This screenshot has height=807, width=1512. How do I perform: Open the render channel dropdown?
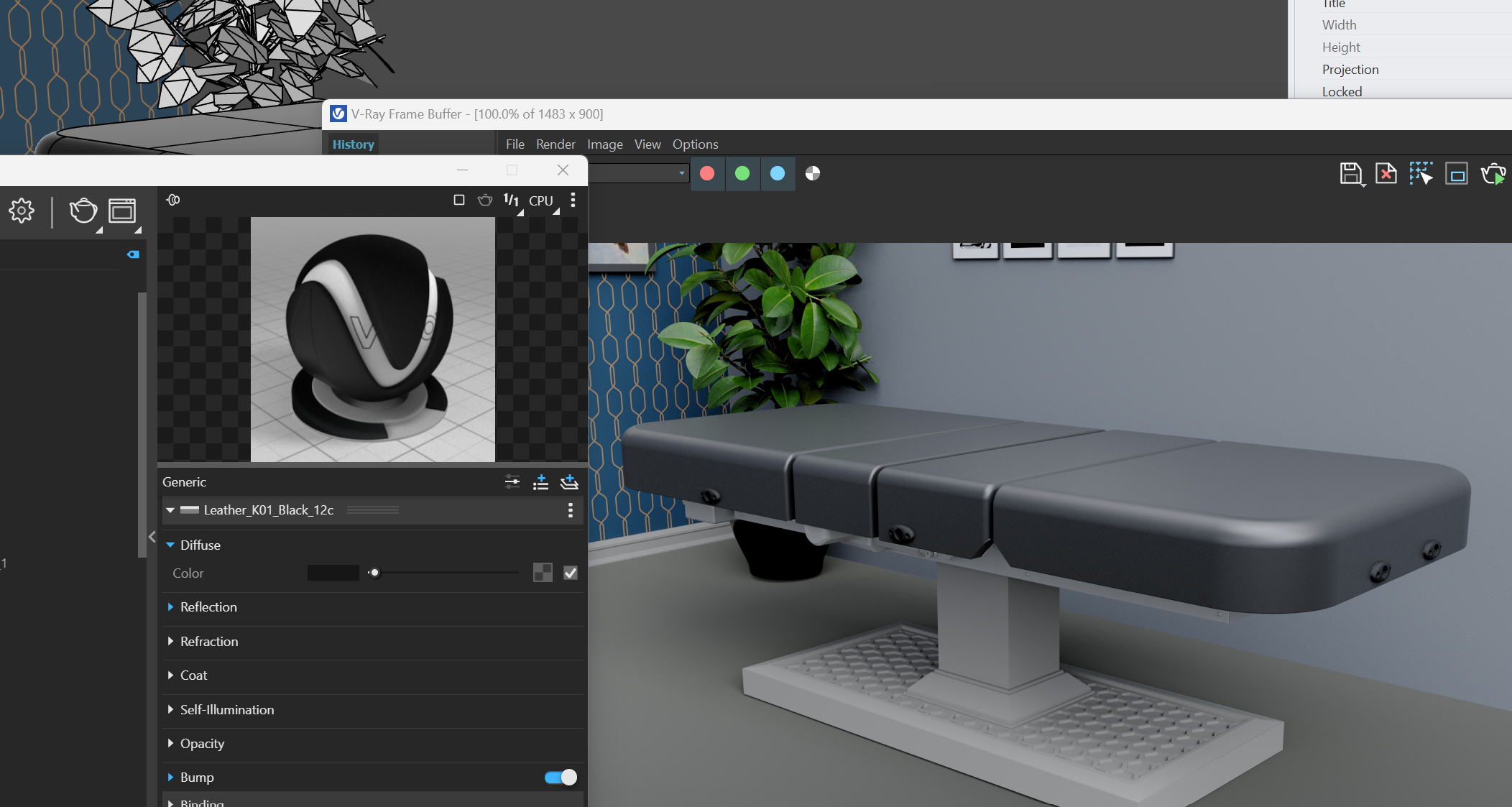pyautogui.click(x=638, y=173)
